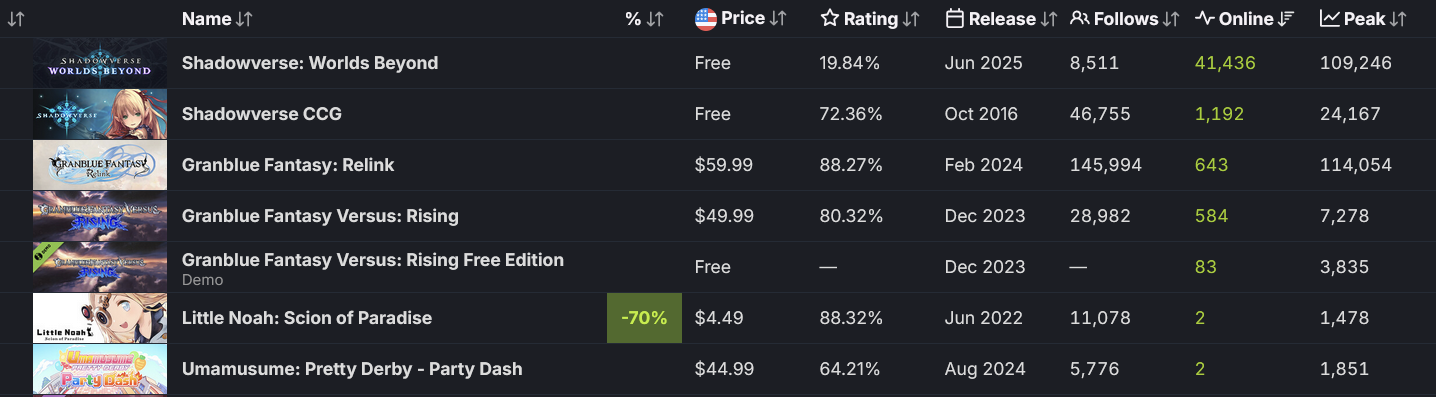Click the sort arrows in the first column
Viewport: 1436px width, 397px height.
pyautogui.click(x=15, y=19)
